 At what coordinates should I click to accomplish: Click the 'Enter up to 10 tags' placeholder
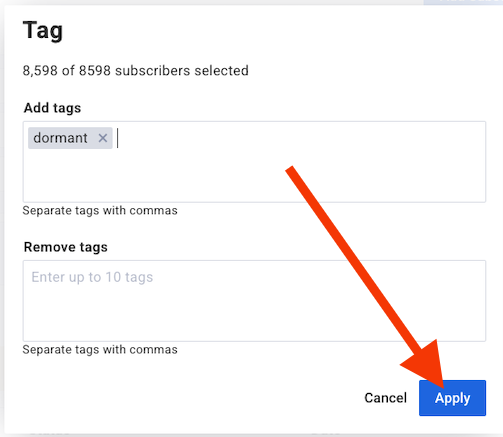coord(92,277)
